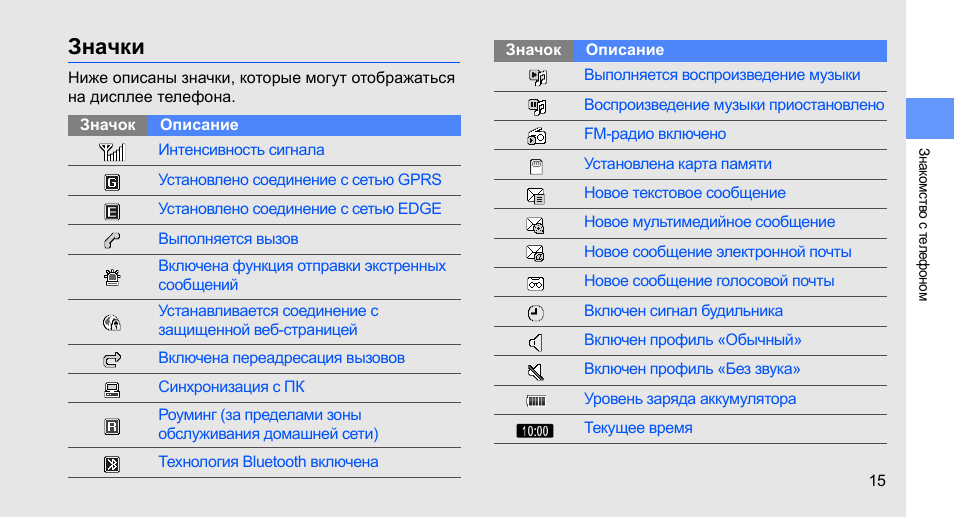Viewport: 955px width, 517px height.
Task: Click "Включен профиль «Без звука»" text
Action: click(x=692, y=369)
